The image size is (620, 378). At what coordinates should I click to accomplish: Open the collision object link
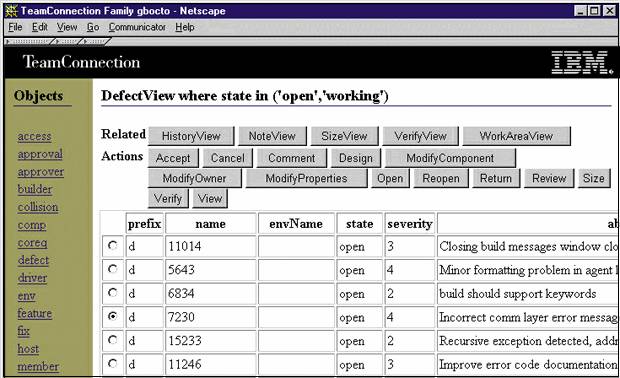(38, 207)
